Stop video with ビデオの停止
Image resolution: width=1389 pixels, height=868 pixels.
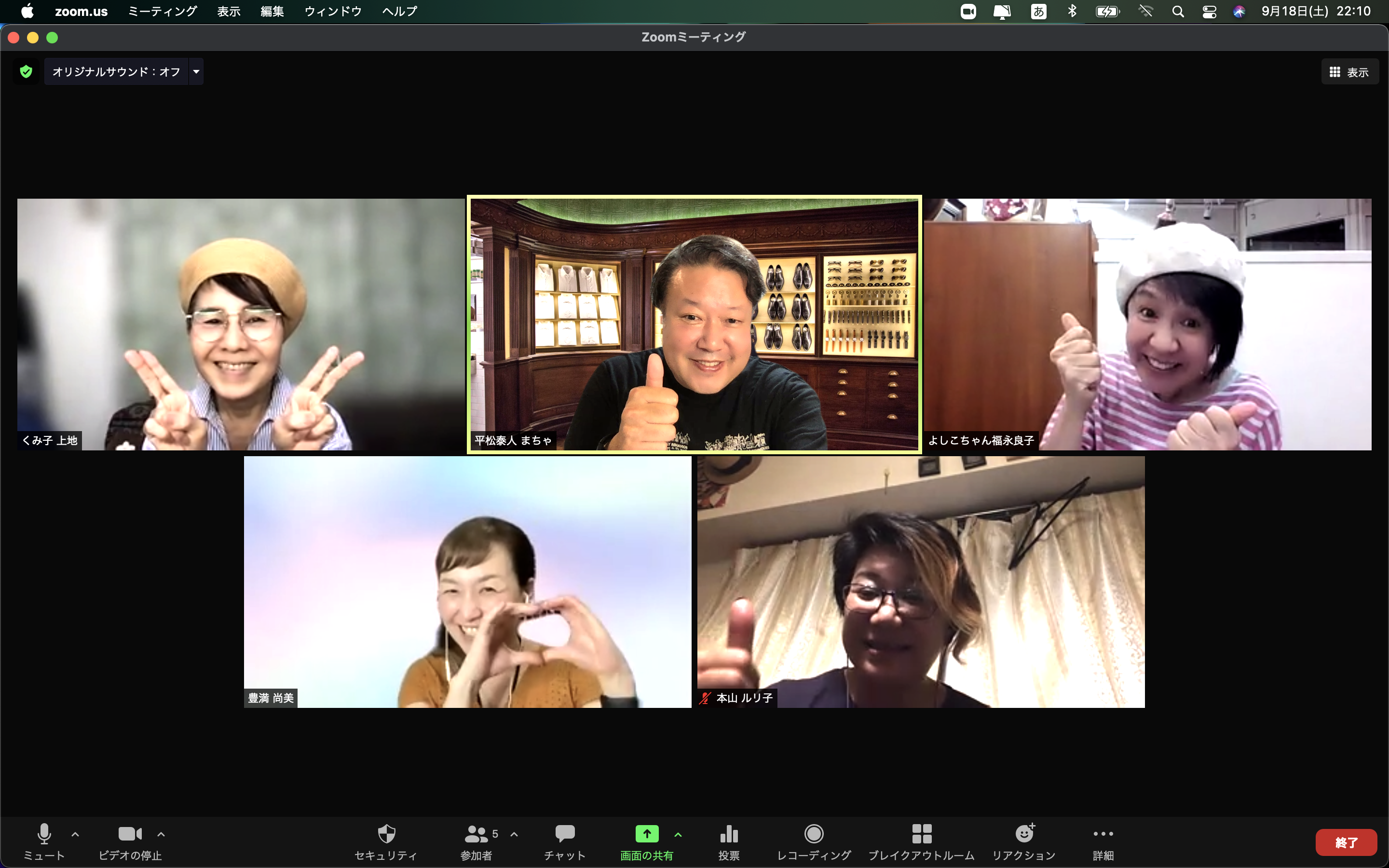tap(130, 834)
